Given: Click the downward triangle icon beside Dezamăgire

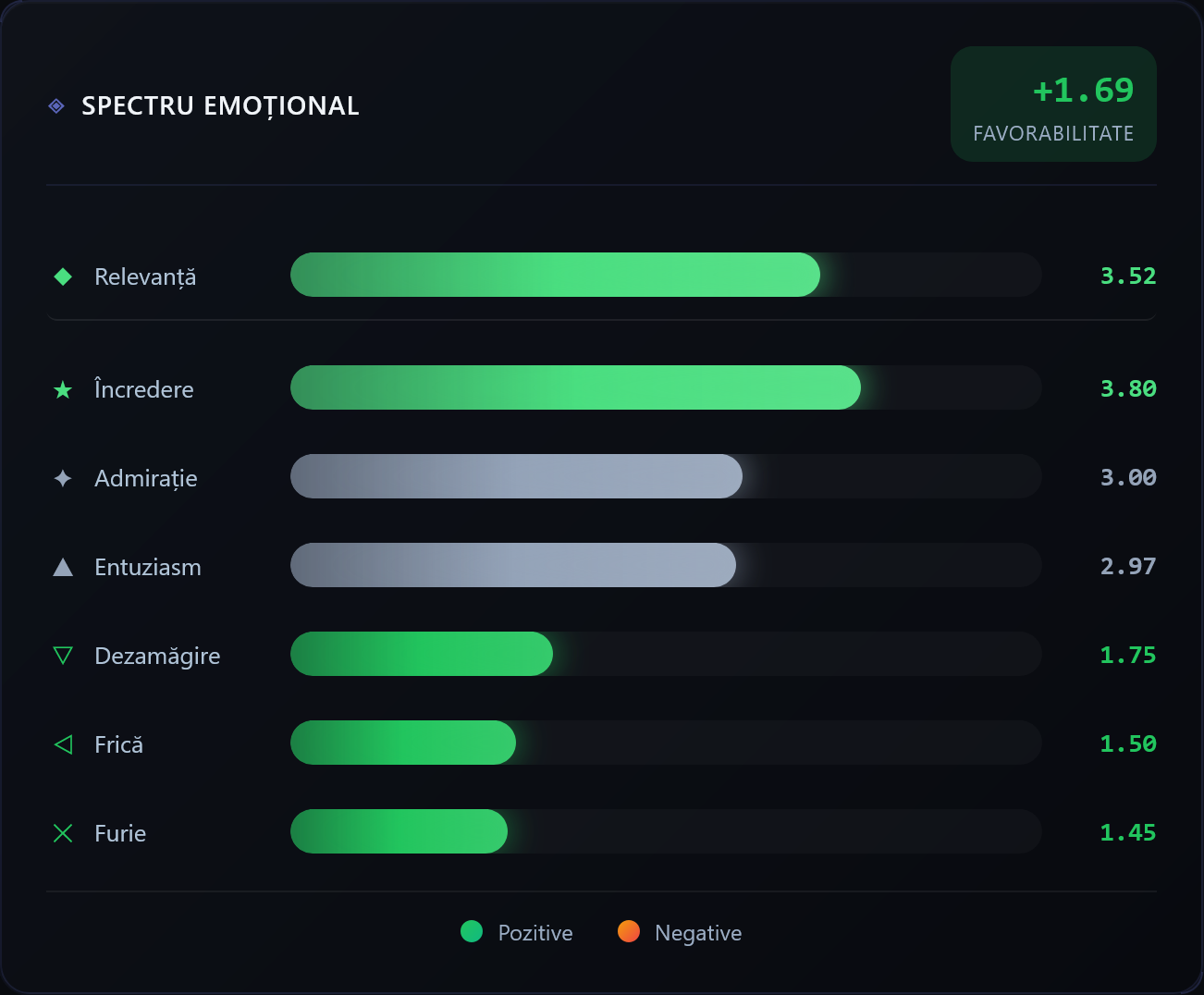Looking at the screenshot, I should 63,656.
